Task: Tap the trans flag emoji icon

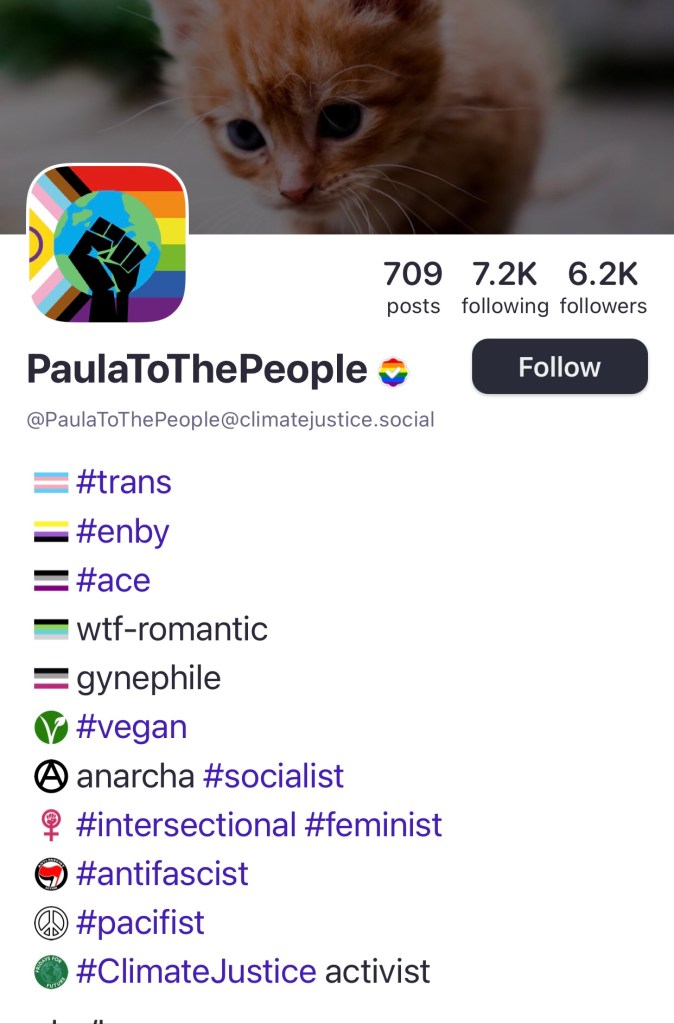Action: (x=51, y=483)
